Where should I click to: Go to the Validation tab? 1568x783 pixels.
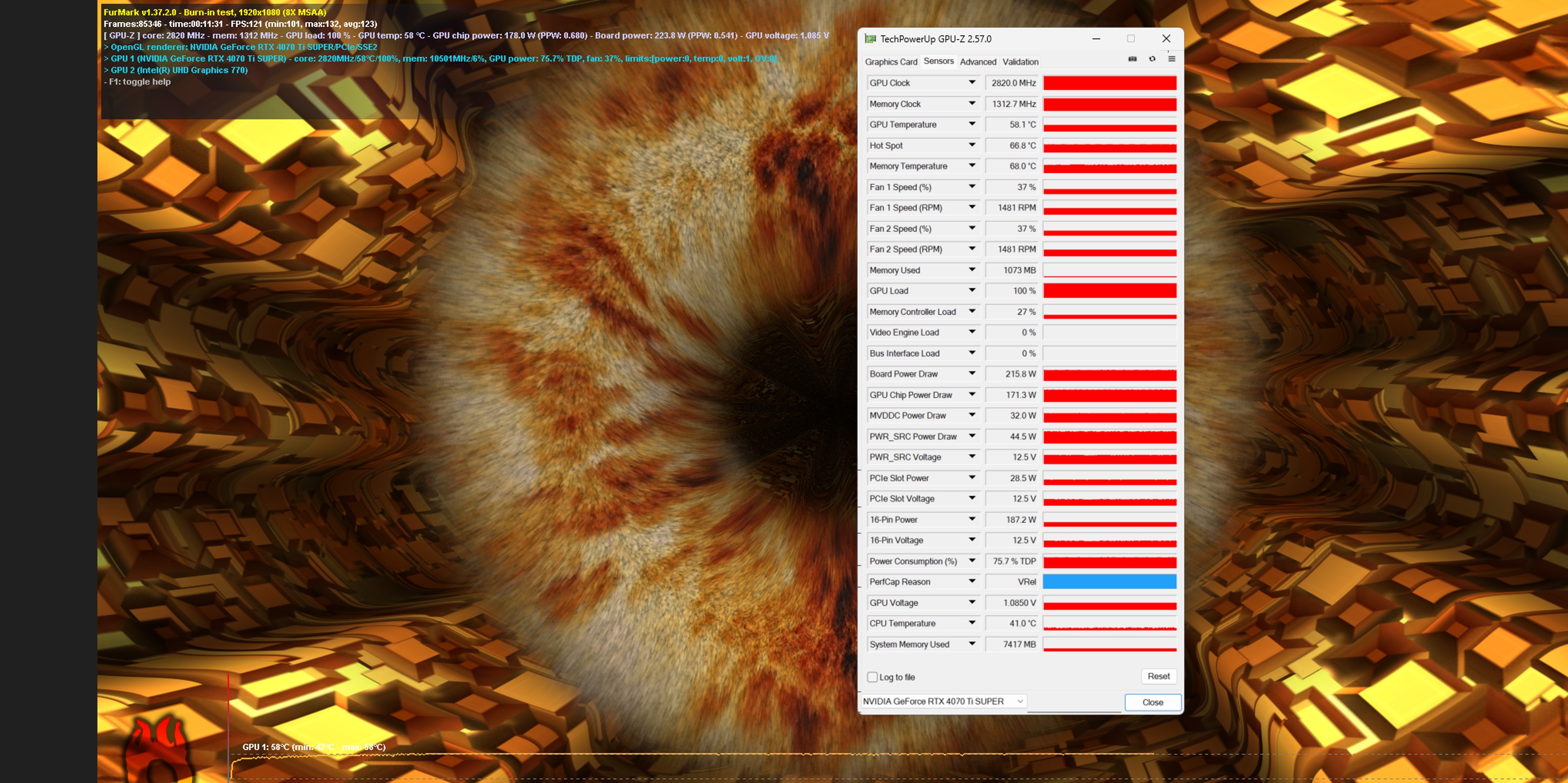1020,61
